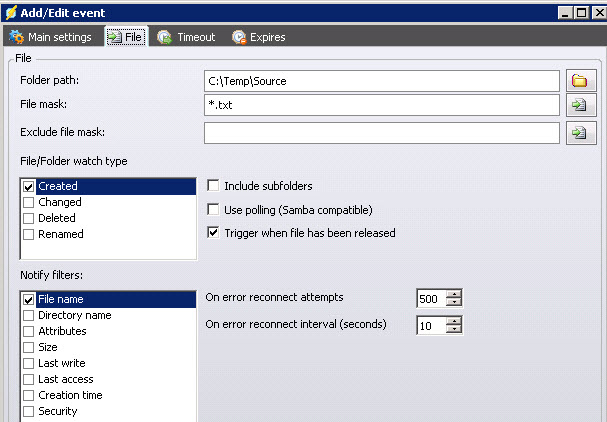Decrease reconnect interval seconds with down arrow

tap(454, 329)
